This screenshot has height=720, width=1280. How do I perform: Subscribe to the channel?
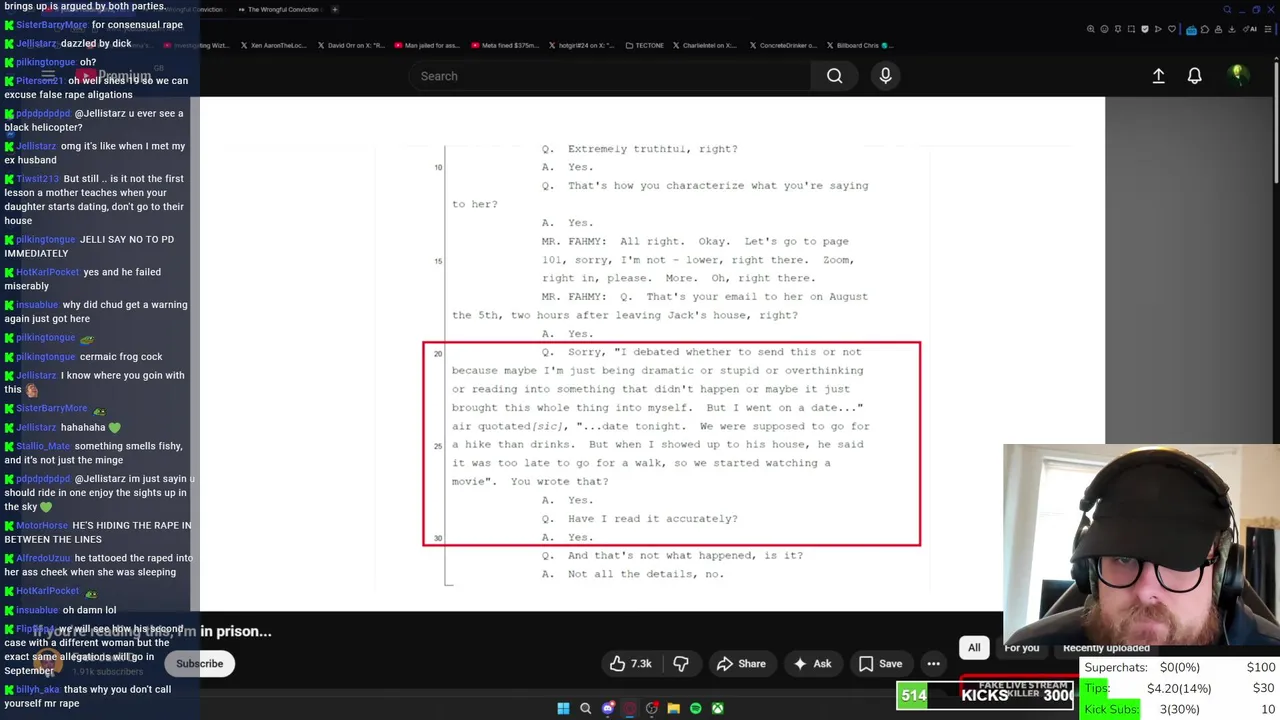tap(200, 664)
